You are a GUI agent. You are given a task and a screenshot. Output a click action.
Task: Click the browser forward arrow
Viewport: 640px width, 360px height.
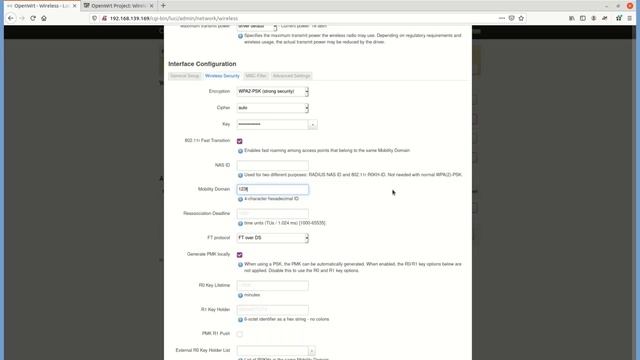[x=22, y=18]
